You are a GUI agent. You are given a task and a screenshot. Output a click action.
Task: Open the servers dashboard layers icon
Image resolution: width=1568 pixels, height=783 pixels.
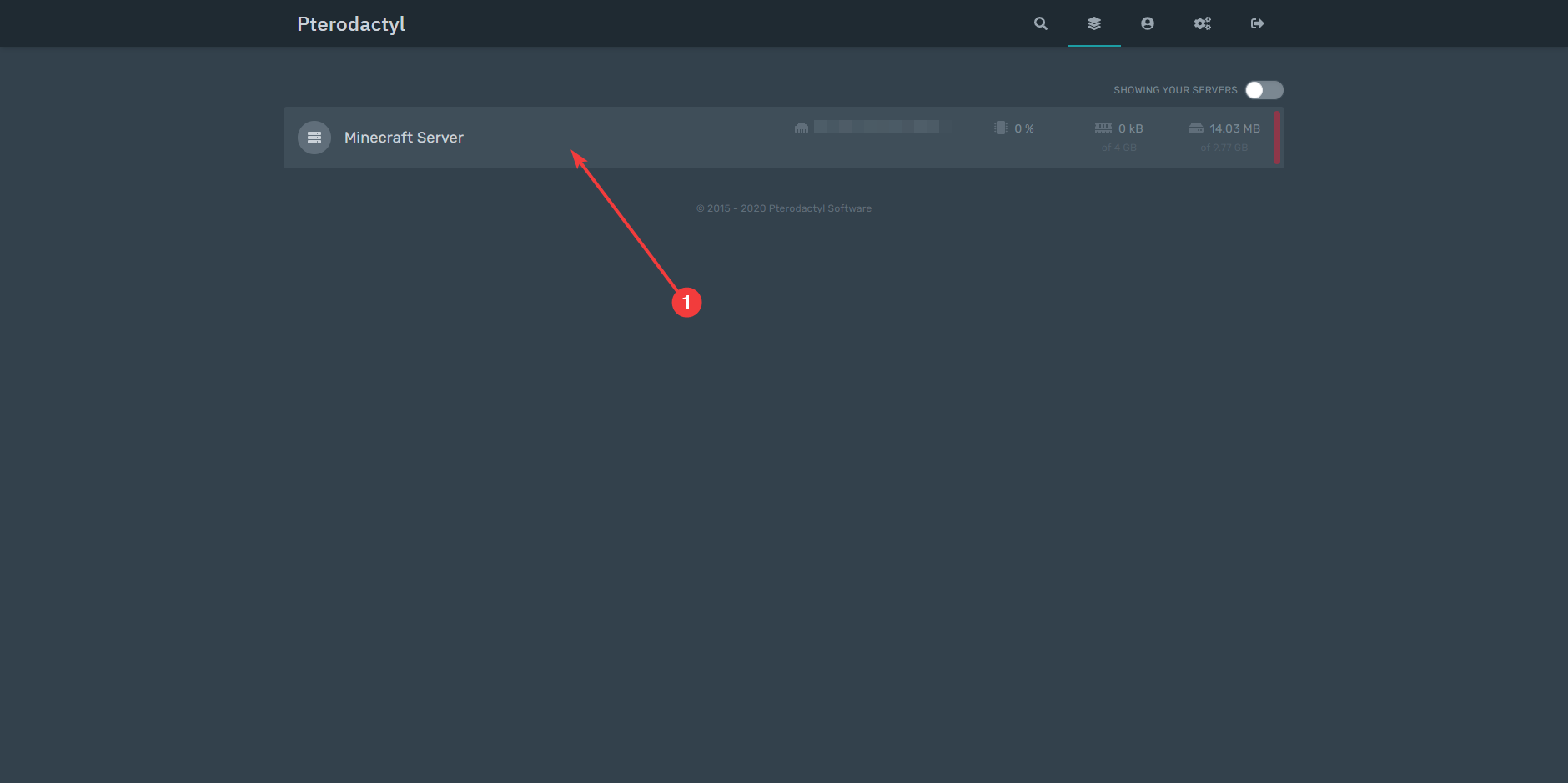(1094, 23)
